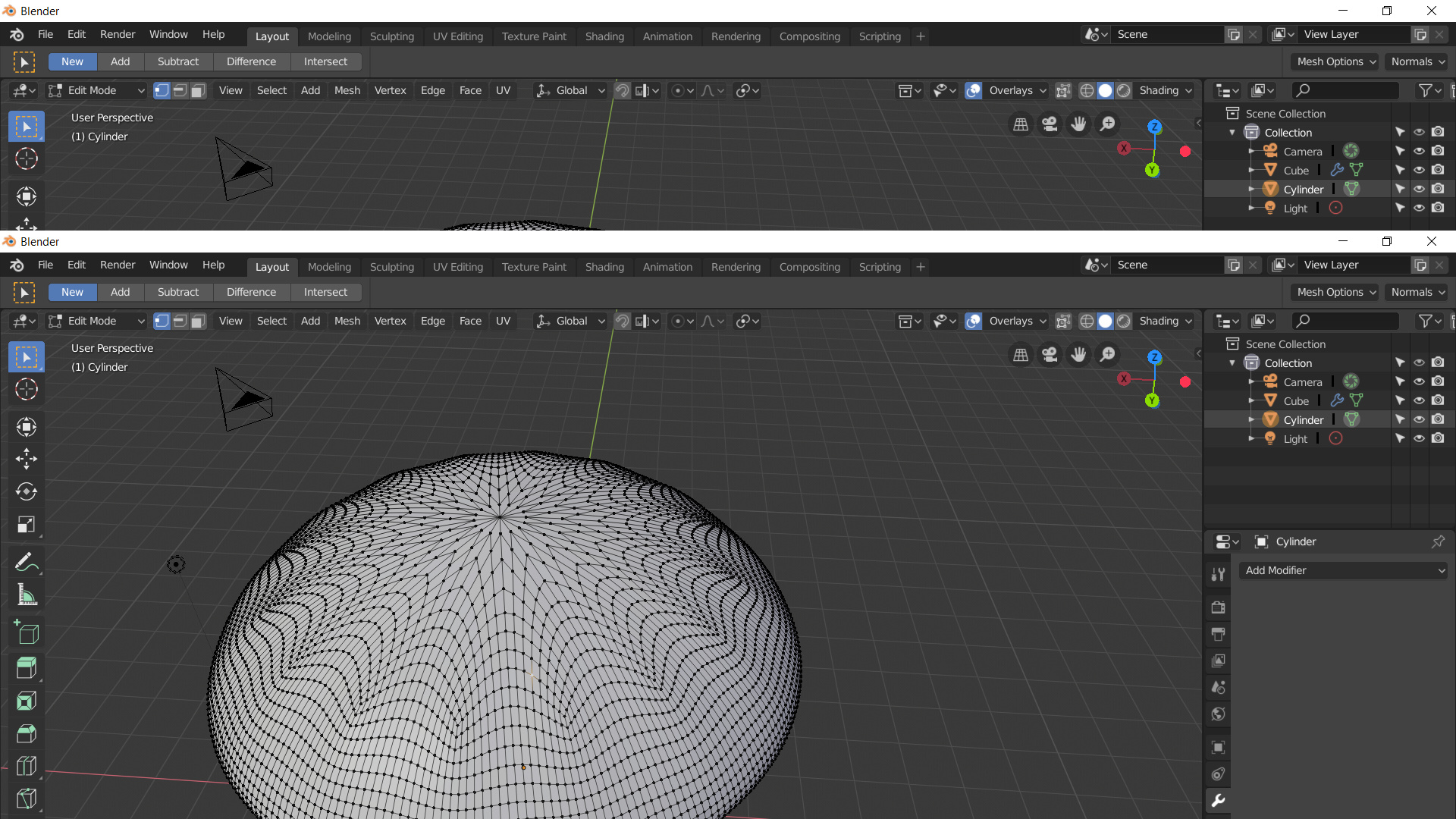This screenshot has height=819, width=1456.
Task: Open the Add Modifier dropdown
Action: 1342,570
